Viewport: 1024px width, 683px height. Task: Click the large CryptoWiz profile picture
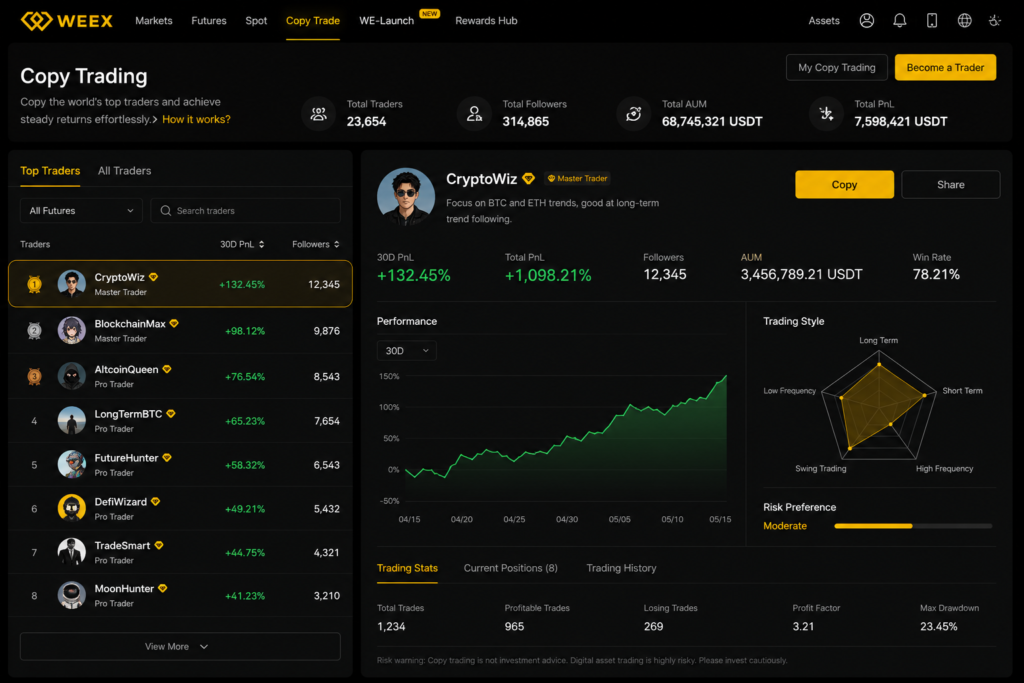[406, 197]
